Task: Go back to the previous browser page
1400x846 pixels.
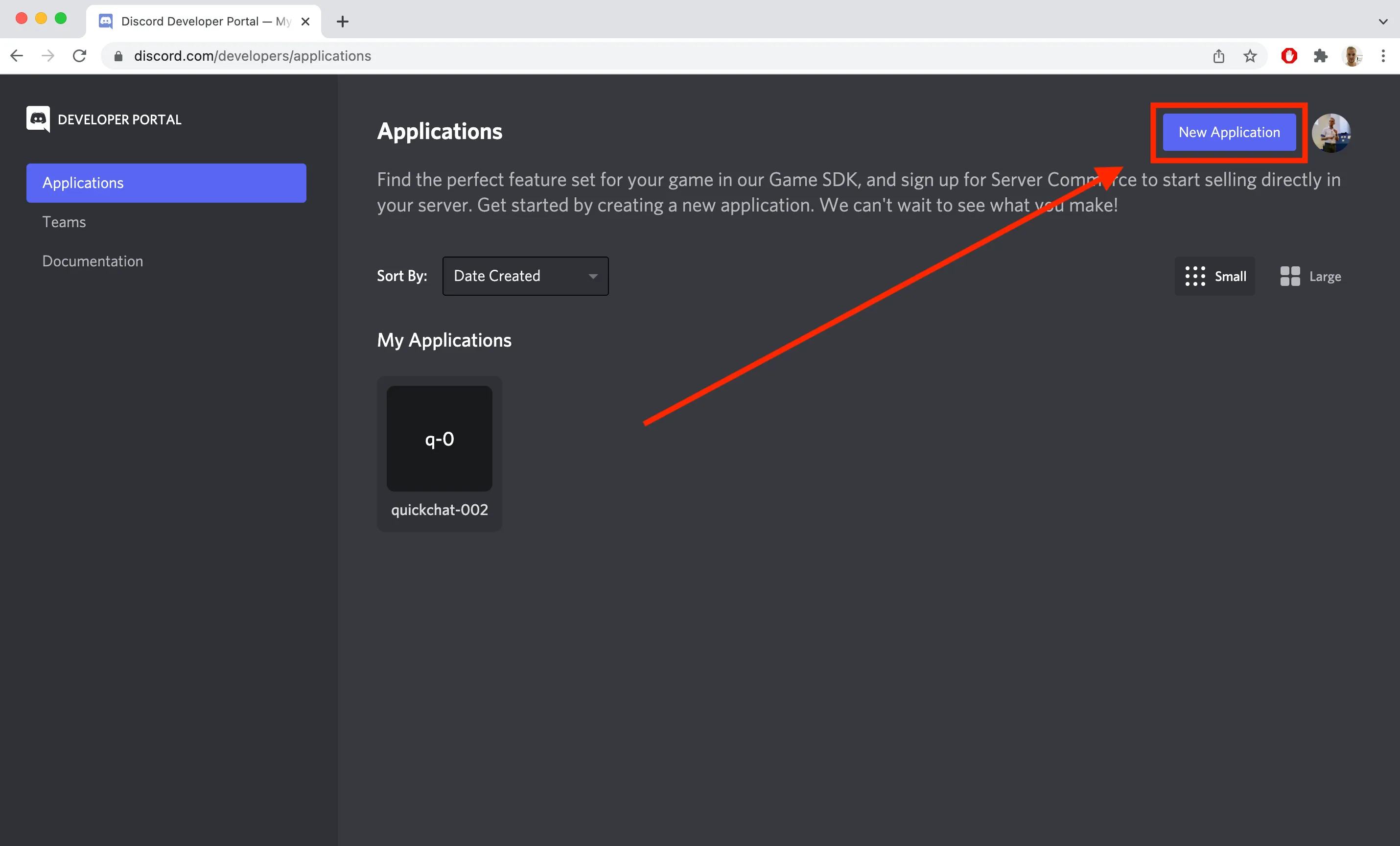Action: 17,56
